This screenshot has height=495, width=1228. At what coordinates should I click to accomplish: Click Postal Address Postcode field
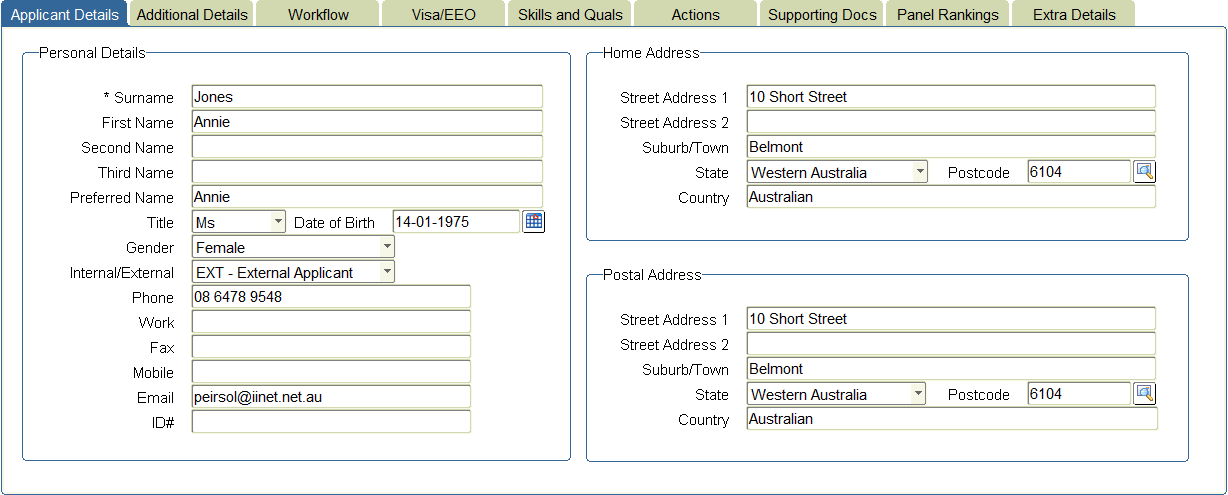pos(1079,394)
